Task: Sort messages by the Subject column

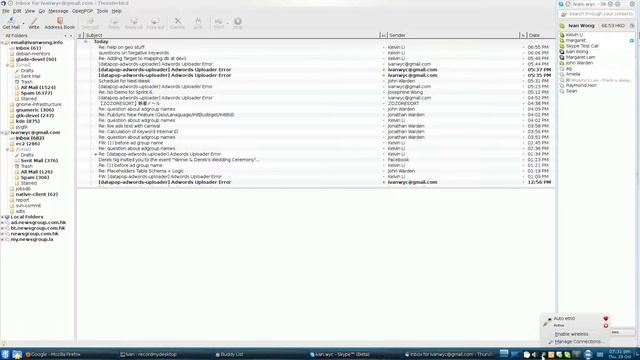Action: pyautogui.click(x=231, y=36)
